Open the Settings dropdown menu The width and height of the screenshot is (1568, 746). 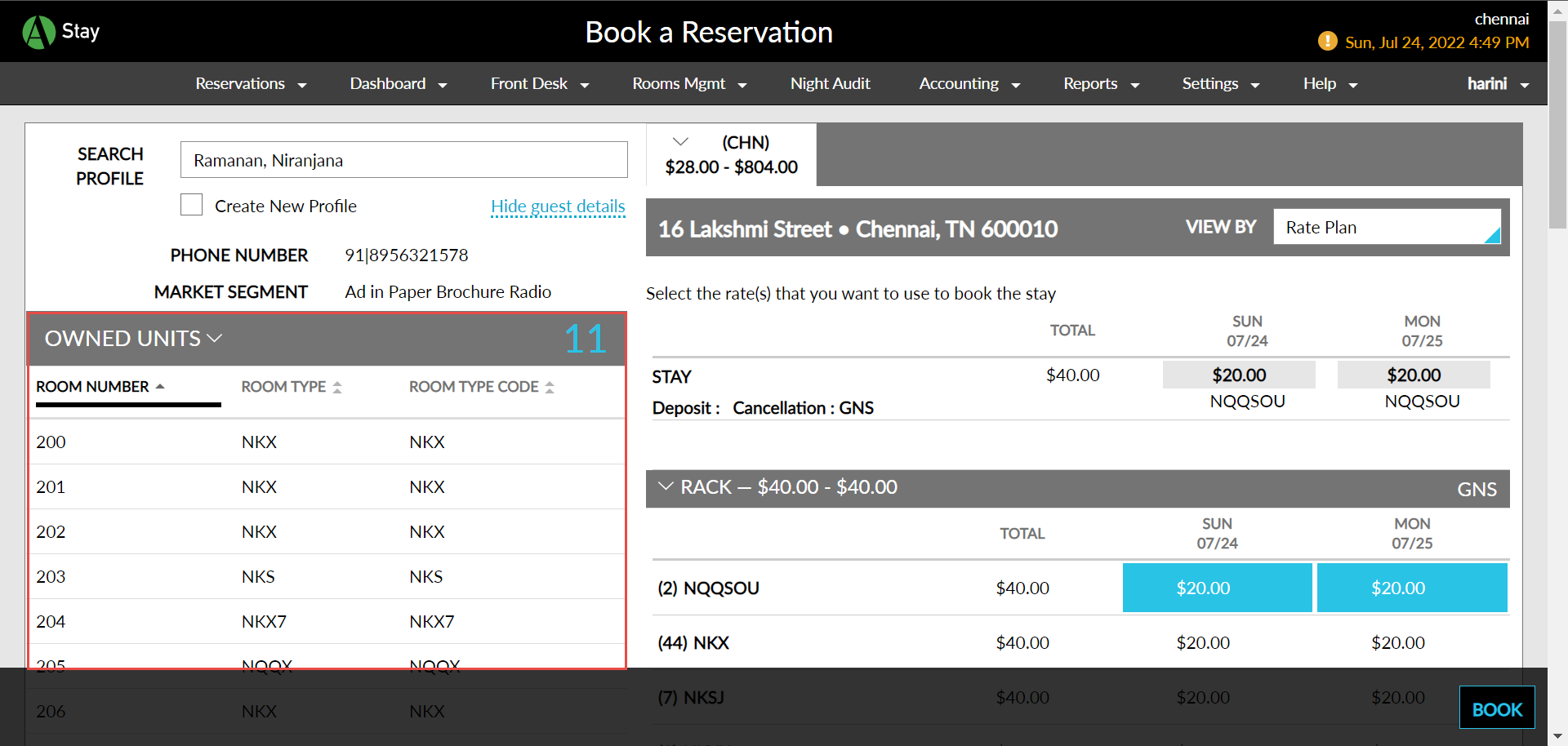1221,83
